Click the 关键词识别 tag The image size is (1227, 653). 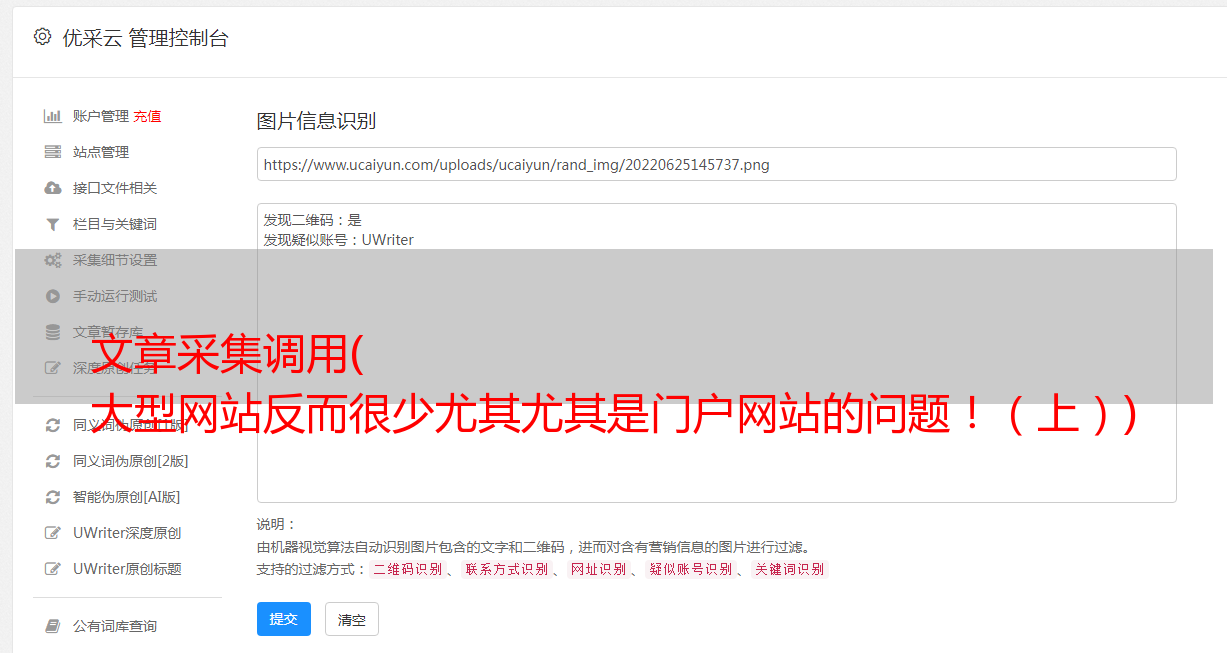pos(790,569)
